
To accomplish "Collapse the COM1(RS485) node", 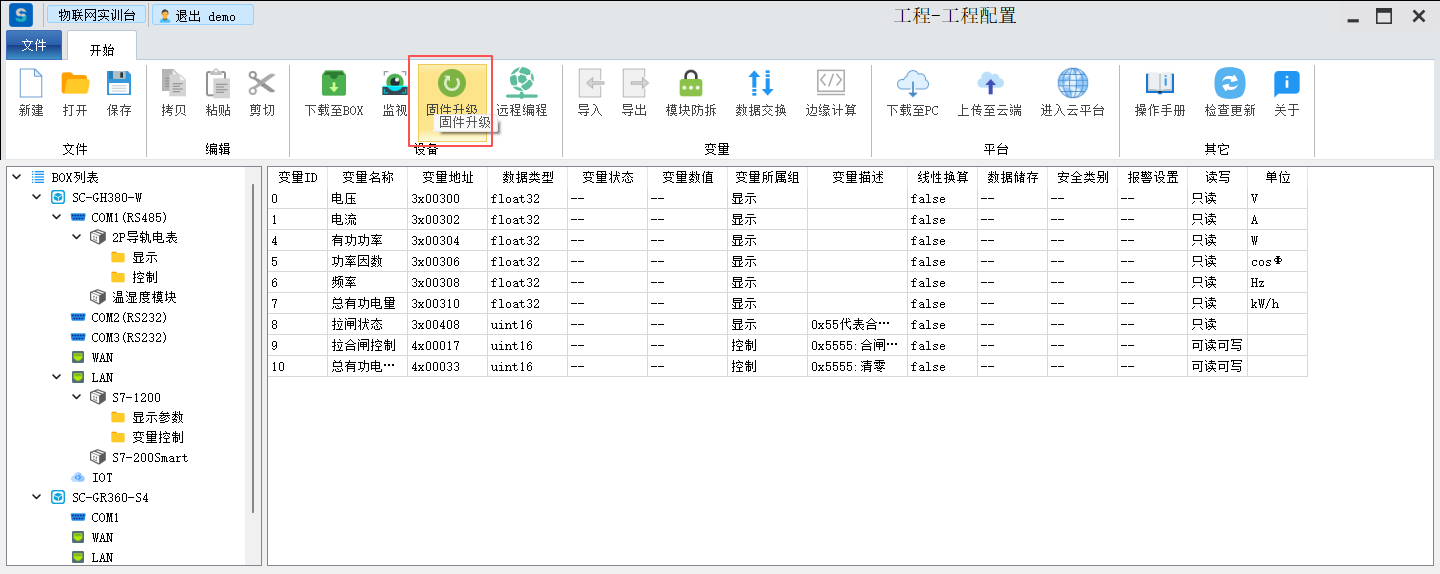I will [57, 217].
